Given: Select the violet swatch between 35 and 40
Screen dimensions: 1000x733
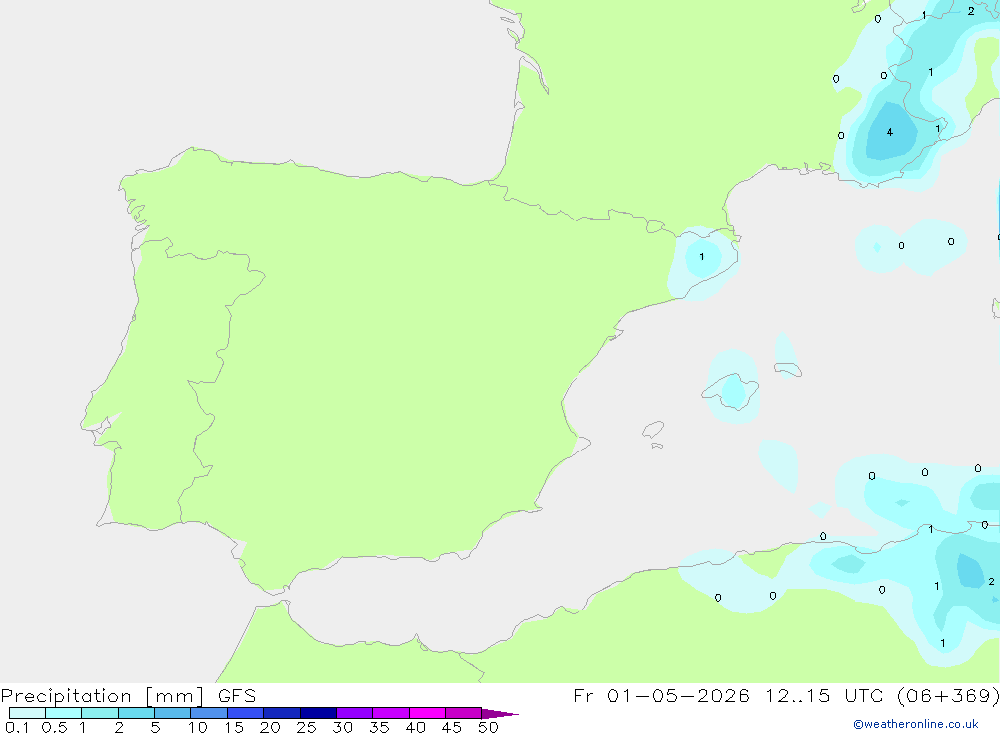Looking at the screenshot, I should (390, 713).
